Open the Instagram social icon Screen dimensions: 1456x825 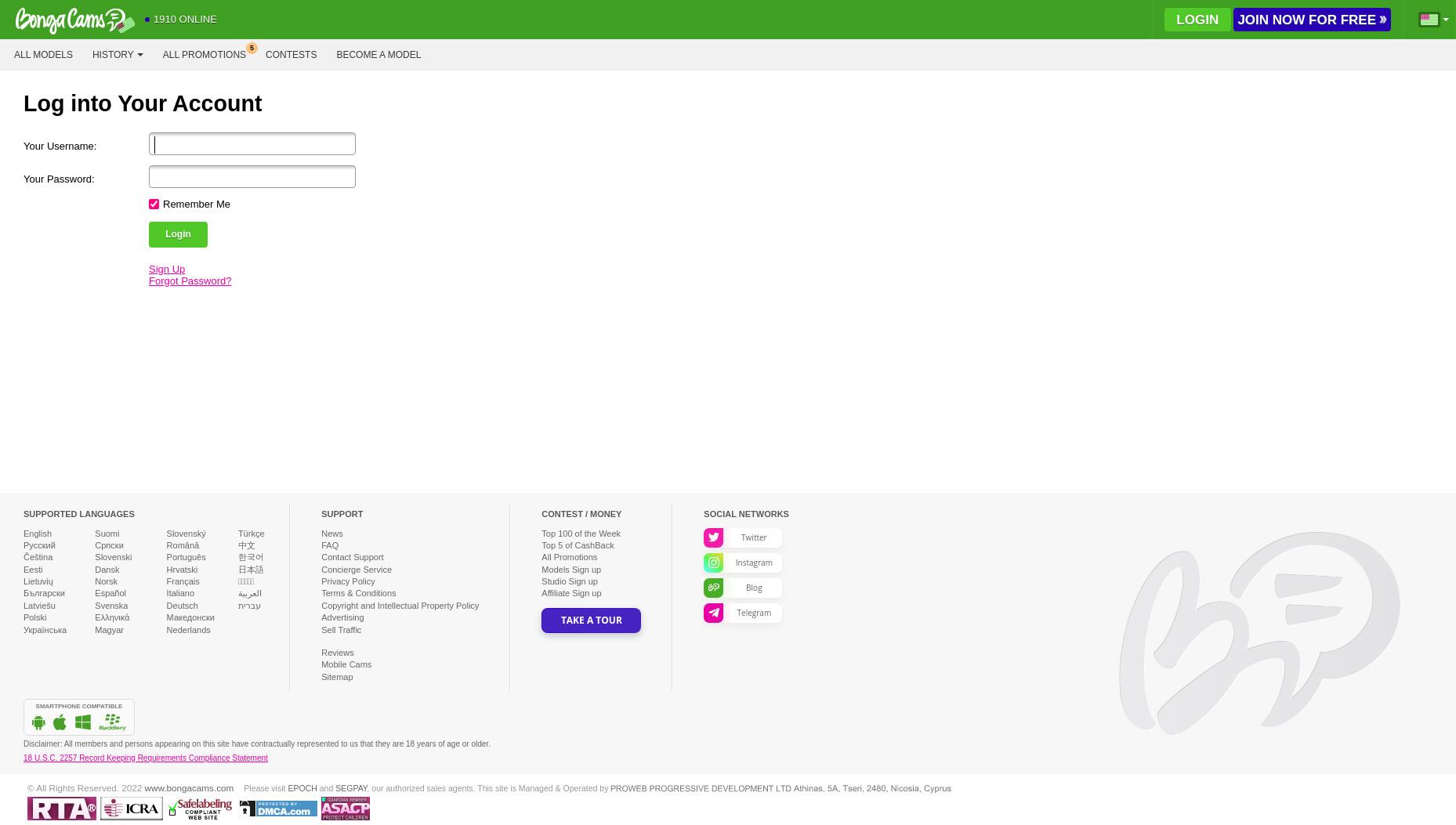click(713, 563)
